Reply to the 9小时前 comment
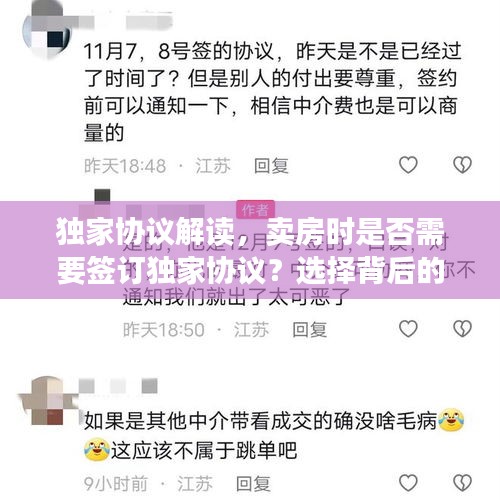 click(x=253, y=484)
